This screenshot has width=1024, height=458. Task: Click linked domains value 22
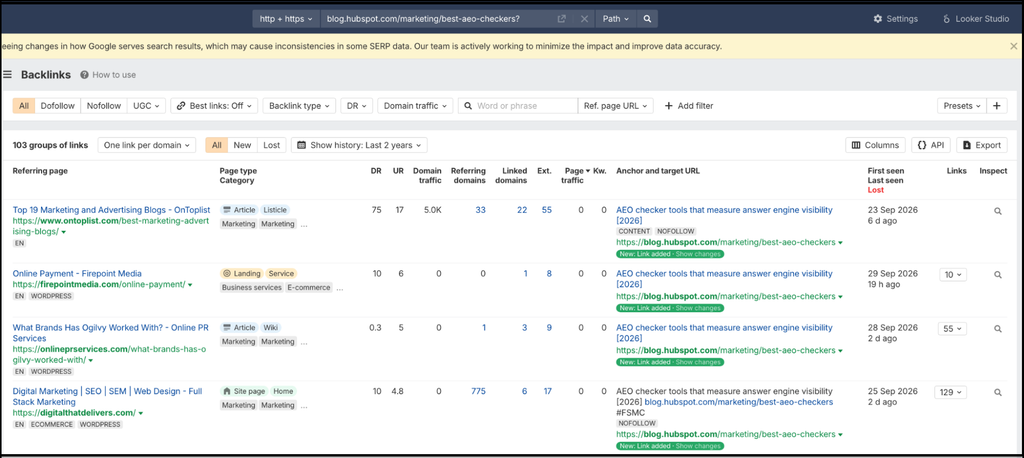pyautogui.click(x=522, y=210)
